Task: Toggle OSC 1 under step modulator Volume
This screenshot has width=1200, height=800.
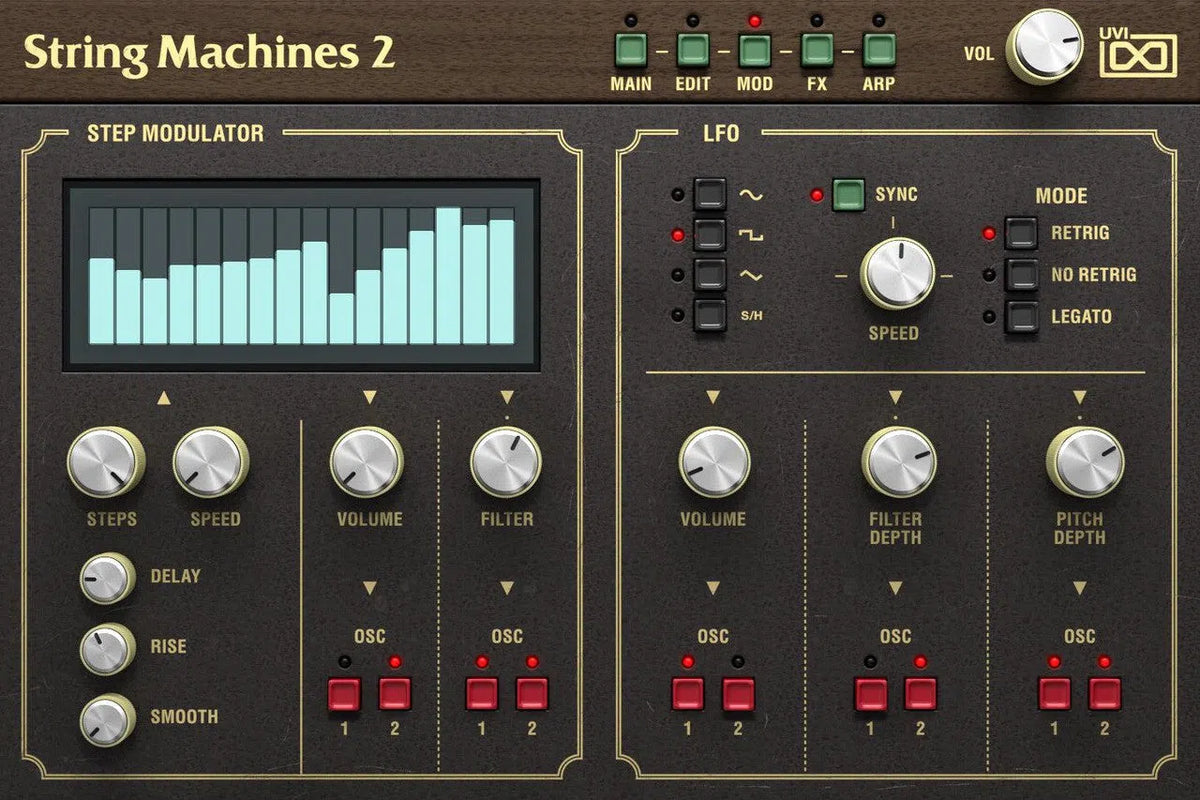Action: 344,691
